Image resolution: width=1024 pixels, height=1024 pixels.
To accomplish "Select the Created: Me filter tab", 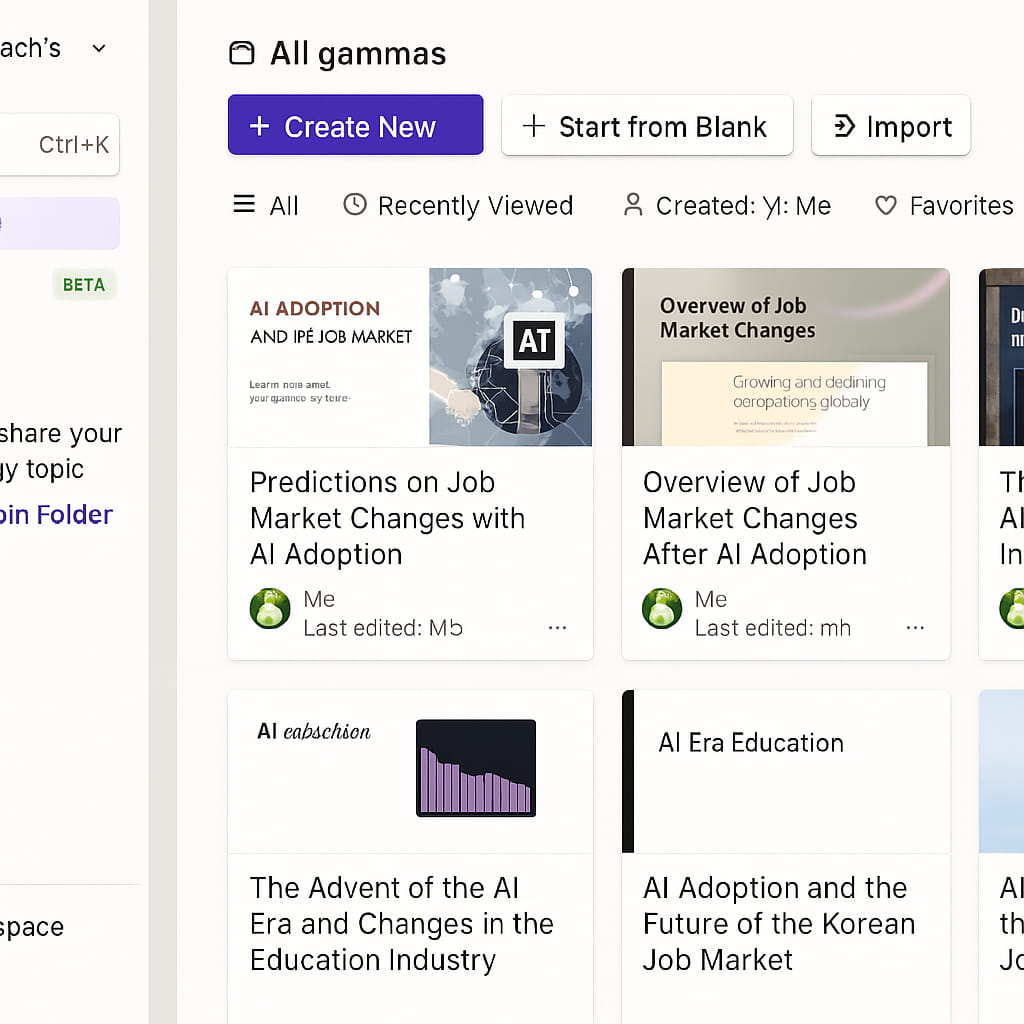I will click(x=726, y=205).
